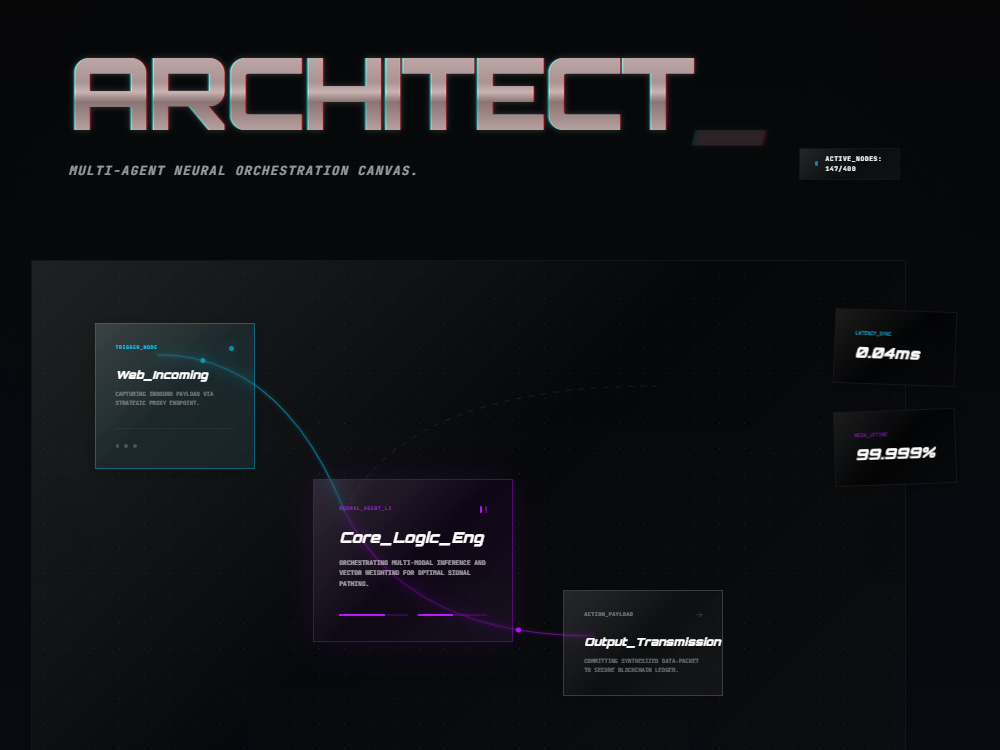Click the arrow icon on Output_Transmission card

tap(698, 615)
